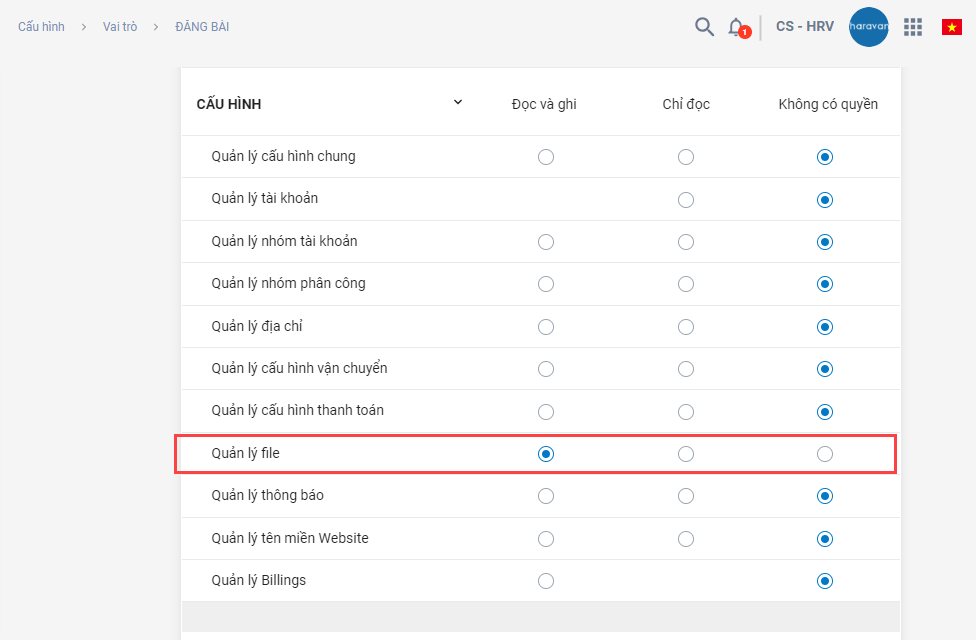Set Quản lý địa chỉ to Chỉ đọc

[686, 327]
